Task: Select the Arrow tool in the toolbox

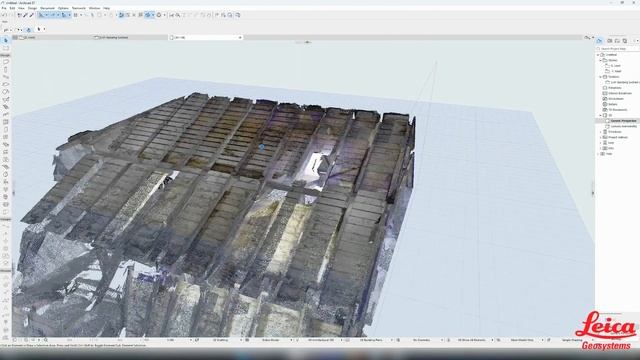Action: (x=6, y=40)
